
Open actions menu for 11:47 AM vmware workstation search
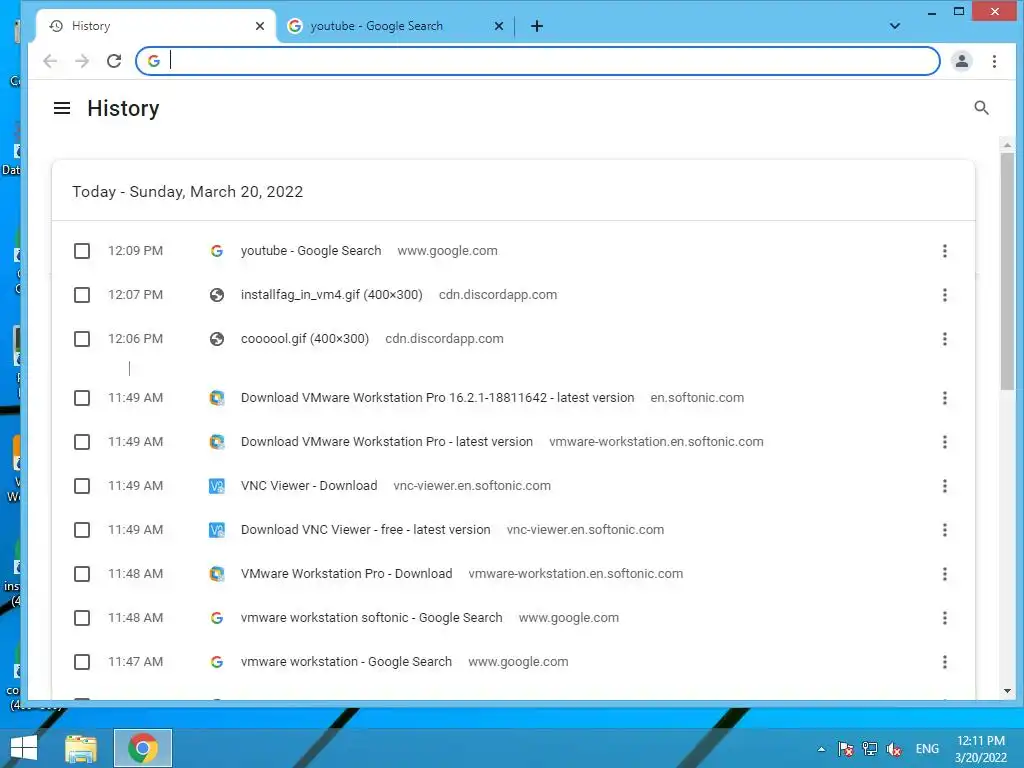click(944, 662)
